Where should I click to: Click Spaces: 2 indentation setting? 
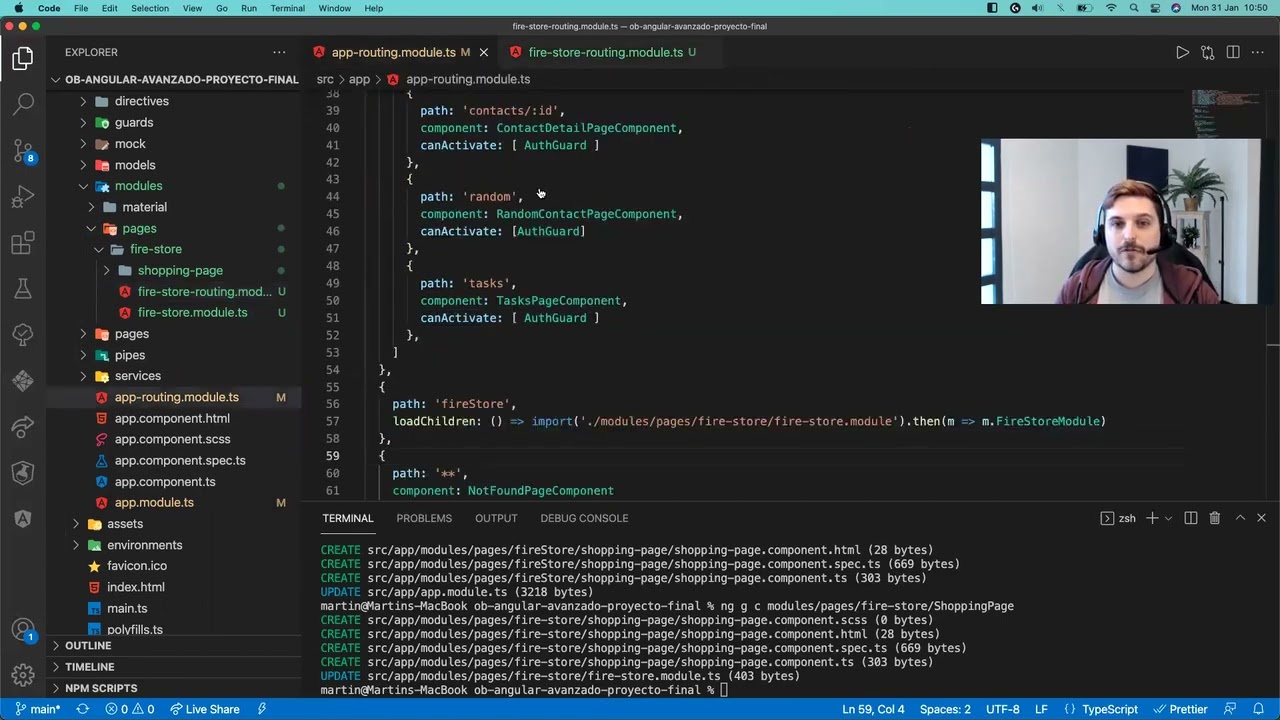[x=945, y=709]
